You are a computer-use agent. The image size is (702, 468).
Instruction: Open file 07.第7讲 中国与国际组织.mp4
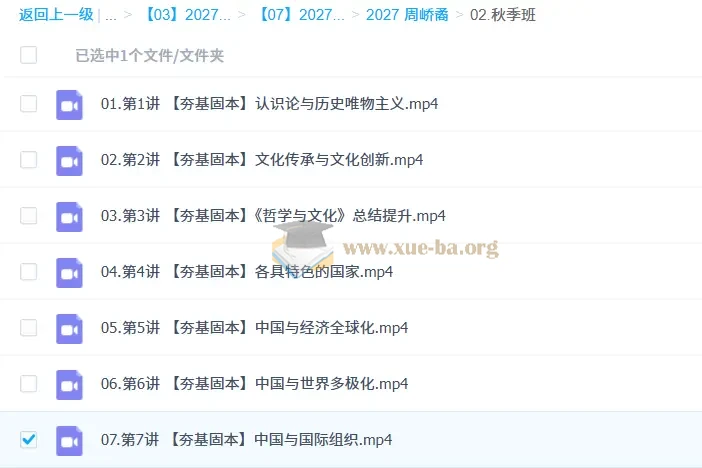tap(246, 440)
